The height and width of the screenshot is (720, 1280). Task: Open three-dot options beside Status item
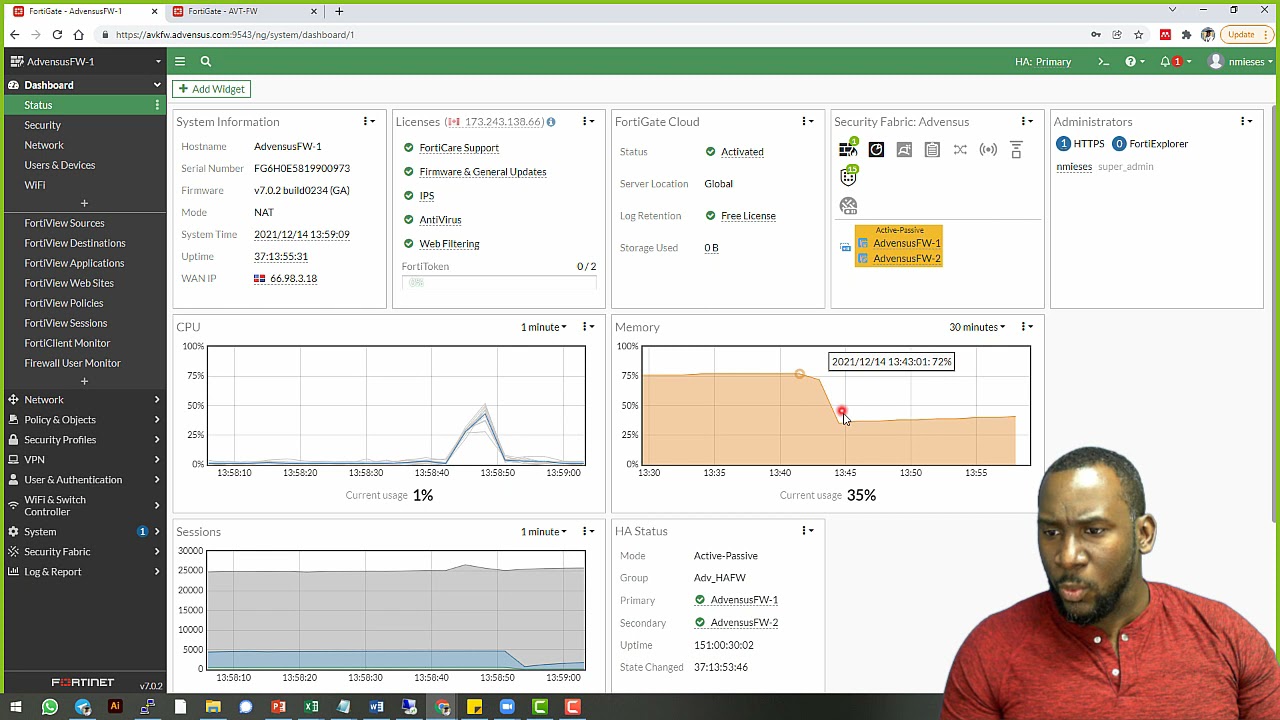pos(157,105)
